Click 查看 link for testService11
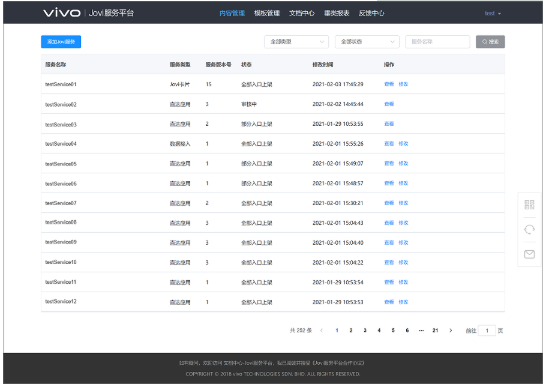 (x=389, y=282)
